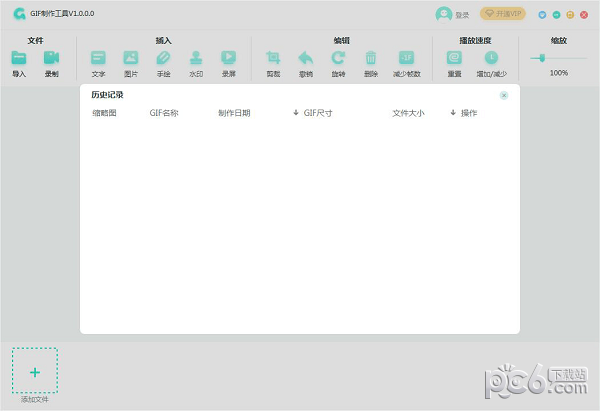The height and width of the screenshot is (411, 600).
Task: Click the user avatar login icon
Action: tap(443, 15)
